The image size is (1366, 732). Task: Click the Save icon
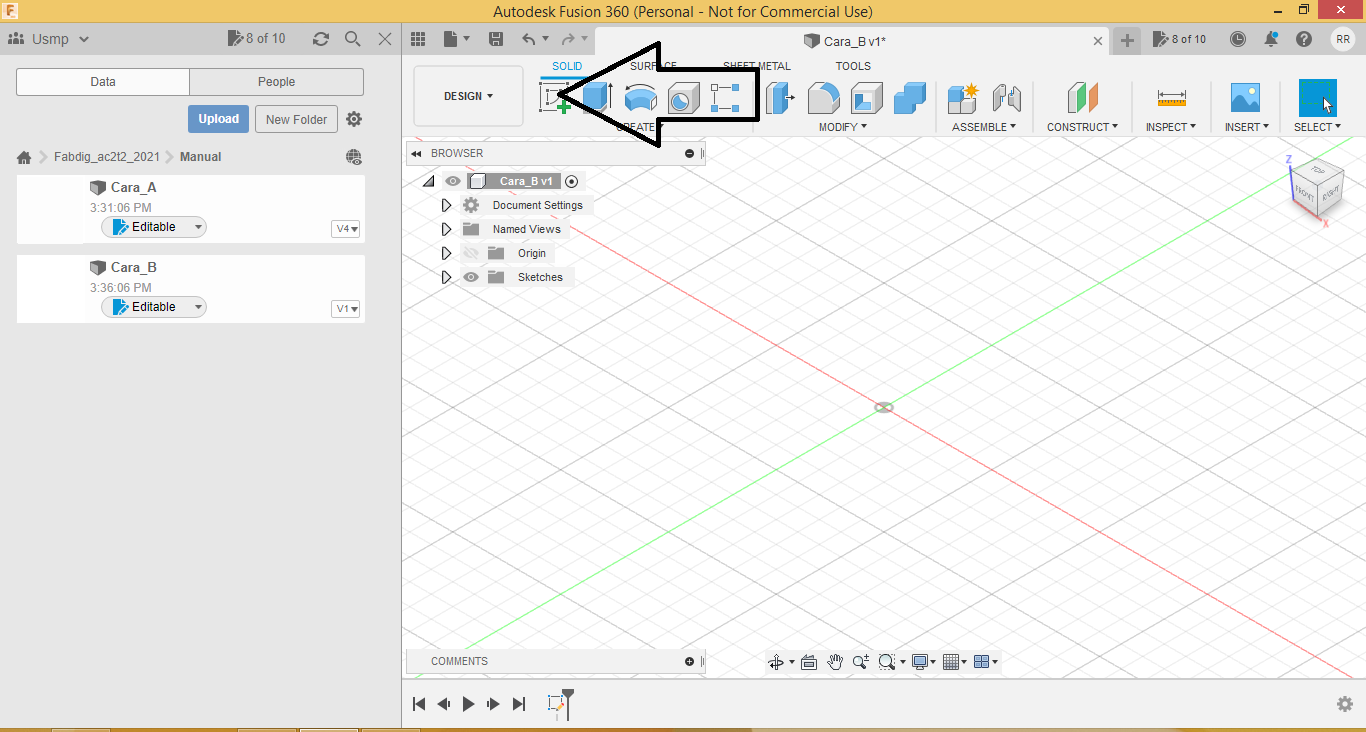[496, 39]
